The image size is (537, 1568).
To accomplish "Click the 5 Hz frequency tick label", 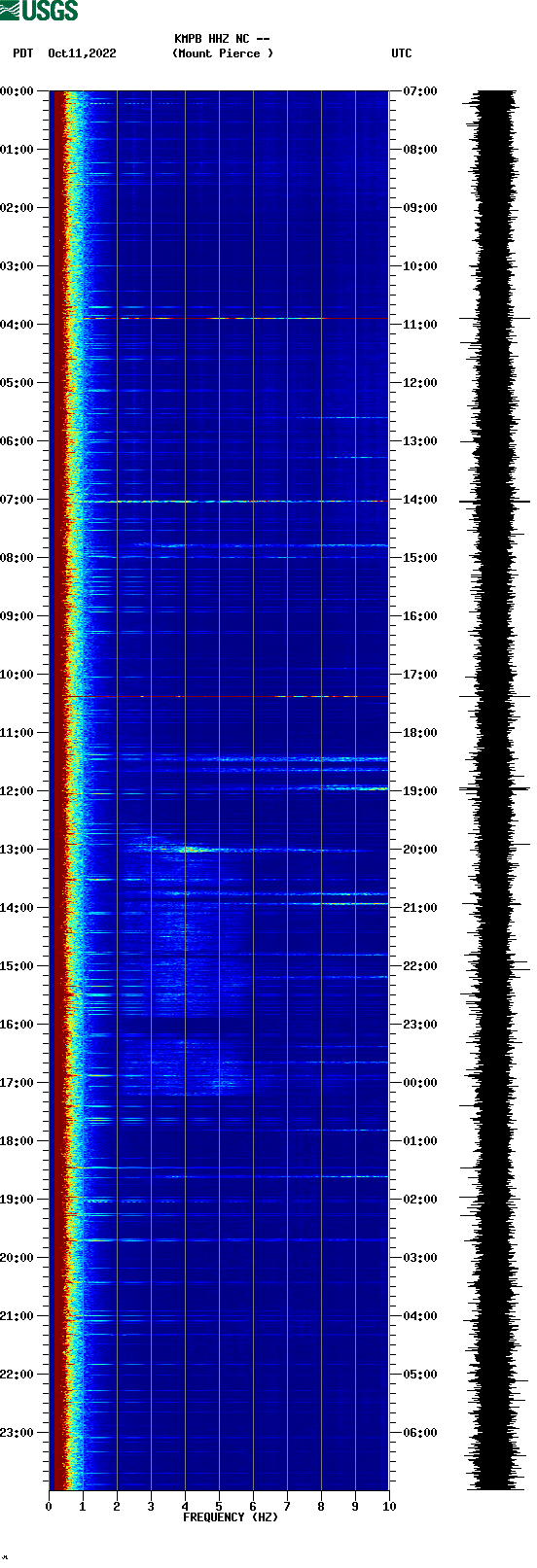I will coord(219,1507).
